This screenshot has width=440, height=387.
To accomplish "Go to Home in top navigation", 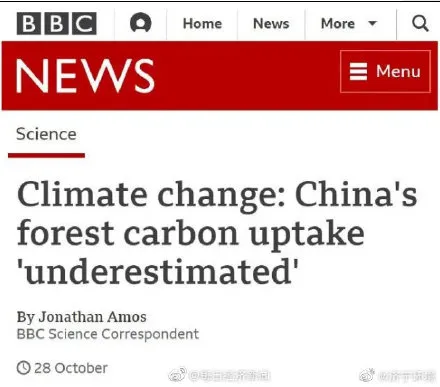I will (x=202, y=23).
